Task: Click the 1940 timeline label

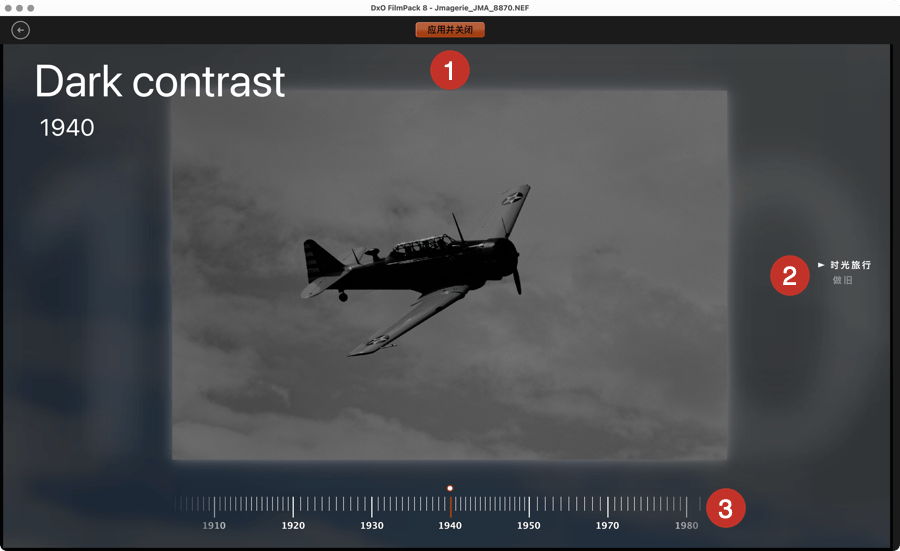Action: tap(450, 525)
